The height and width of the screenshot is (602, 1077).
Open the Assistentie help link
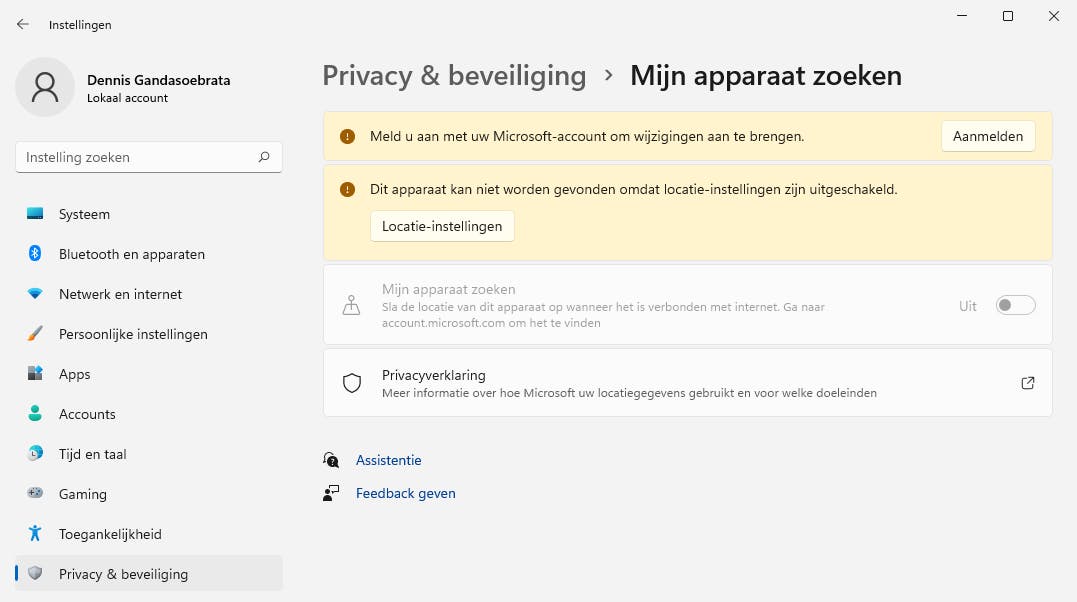[x=388, y=460]
